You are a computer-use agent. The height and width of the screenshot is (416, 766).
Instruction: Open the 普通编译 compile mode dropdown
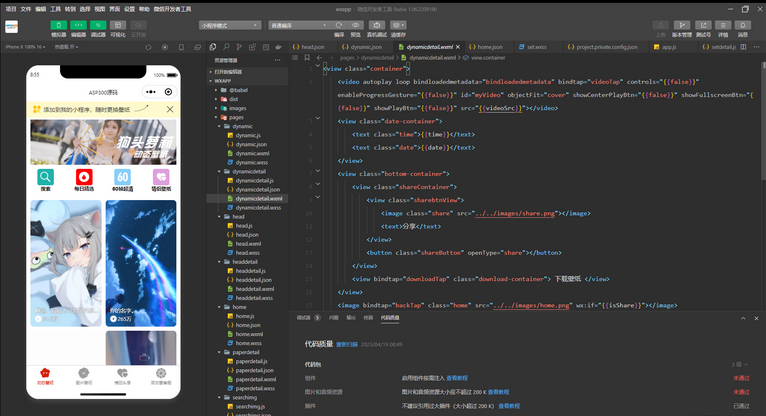[298, 25]
